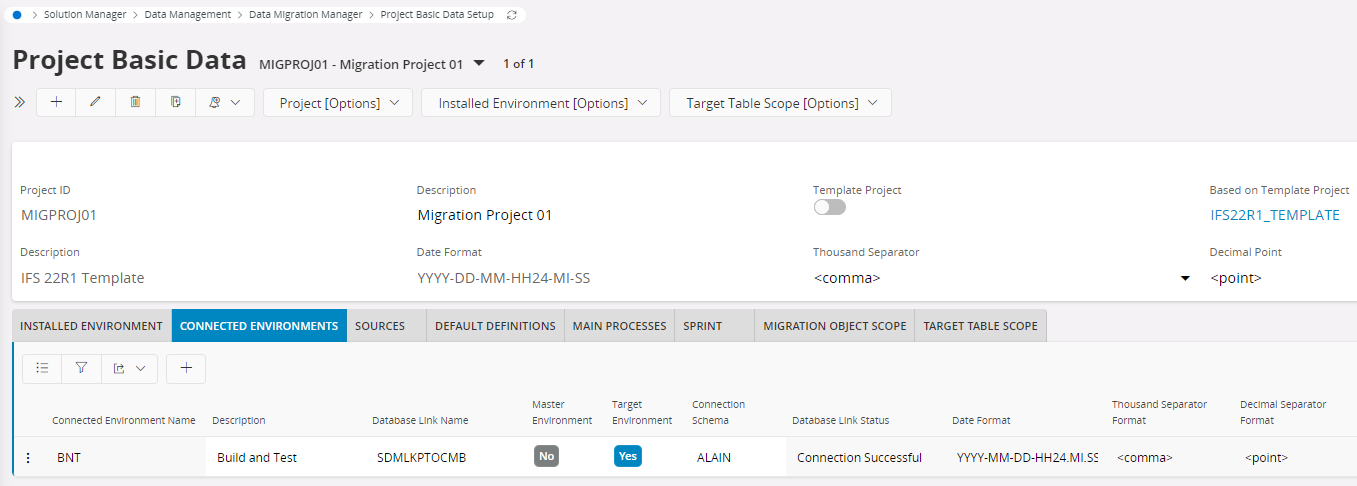Click the Delete trash can icon

click(x=135, y=102)
